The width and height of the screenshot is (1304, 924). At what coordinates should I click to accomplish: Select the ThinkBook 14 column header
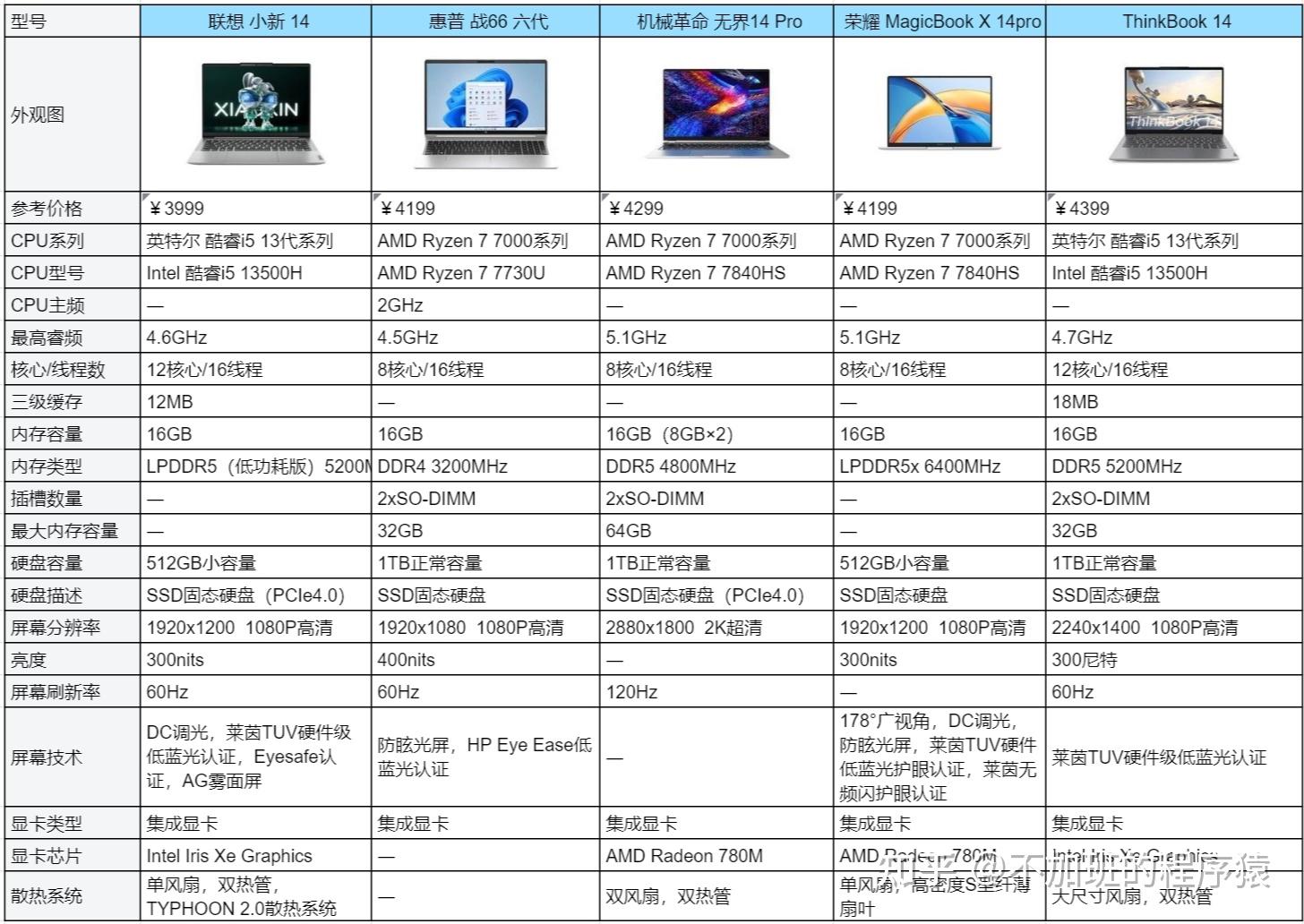click(x=1175, y=21)
